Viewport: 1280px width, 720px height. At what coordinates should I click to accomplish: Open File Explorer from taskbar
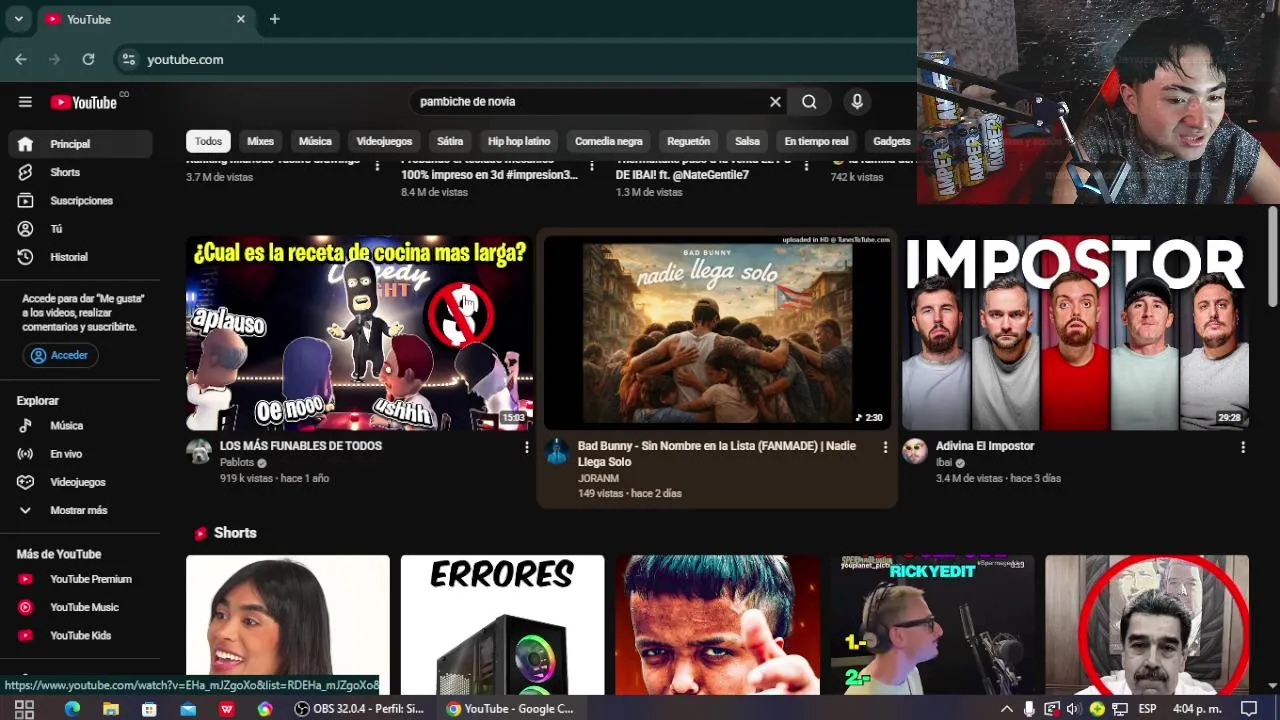110,709
